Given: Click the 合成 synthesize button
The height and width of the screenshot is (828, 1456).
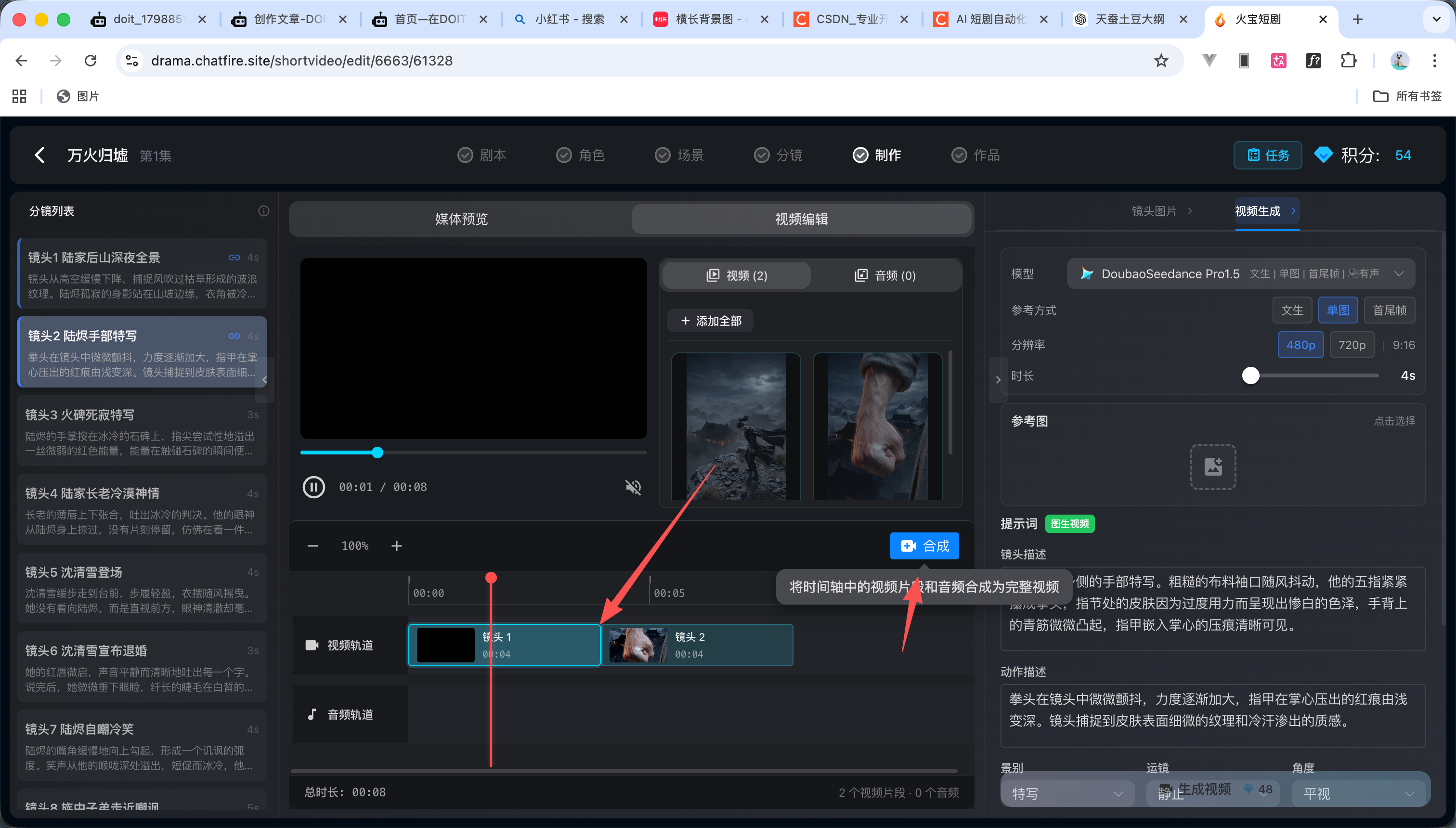Looking at the screenshot, I should pyautogui.click(x=924, y=545).
